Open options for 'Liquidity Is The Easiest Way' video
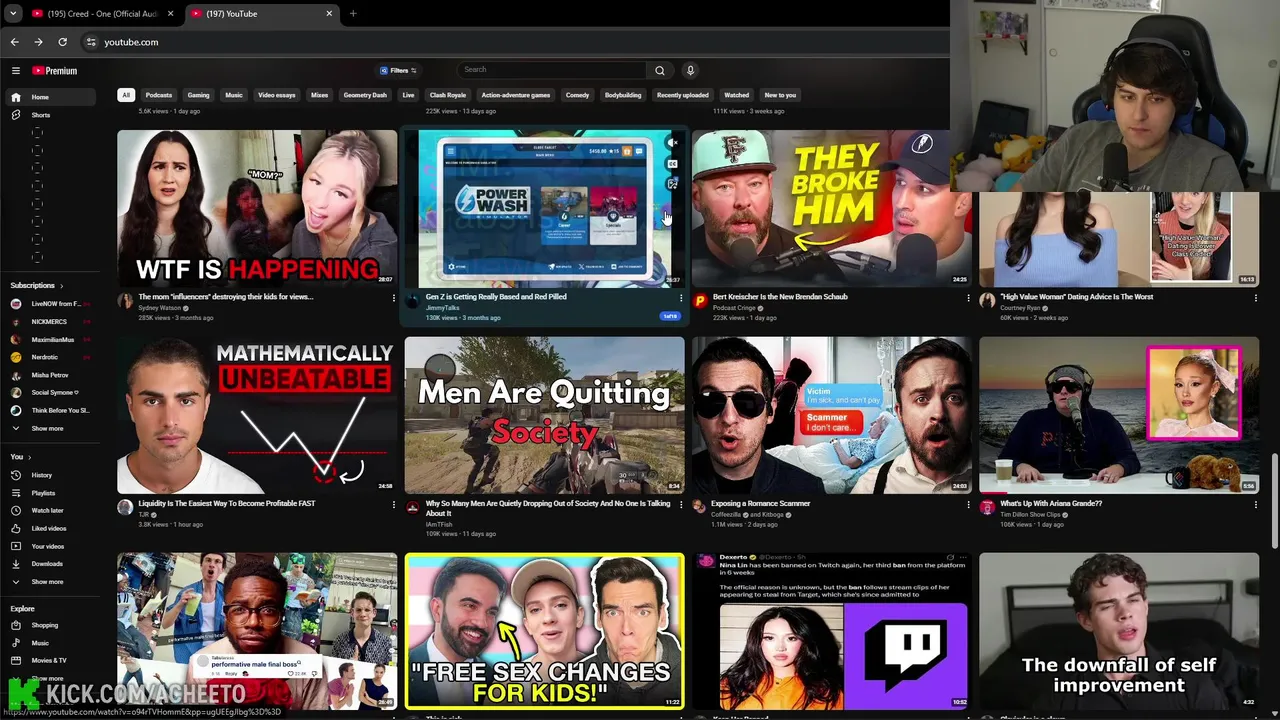This screenshot has width=1280, height=720. pyautogui.click(x=393, y=505)
